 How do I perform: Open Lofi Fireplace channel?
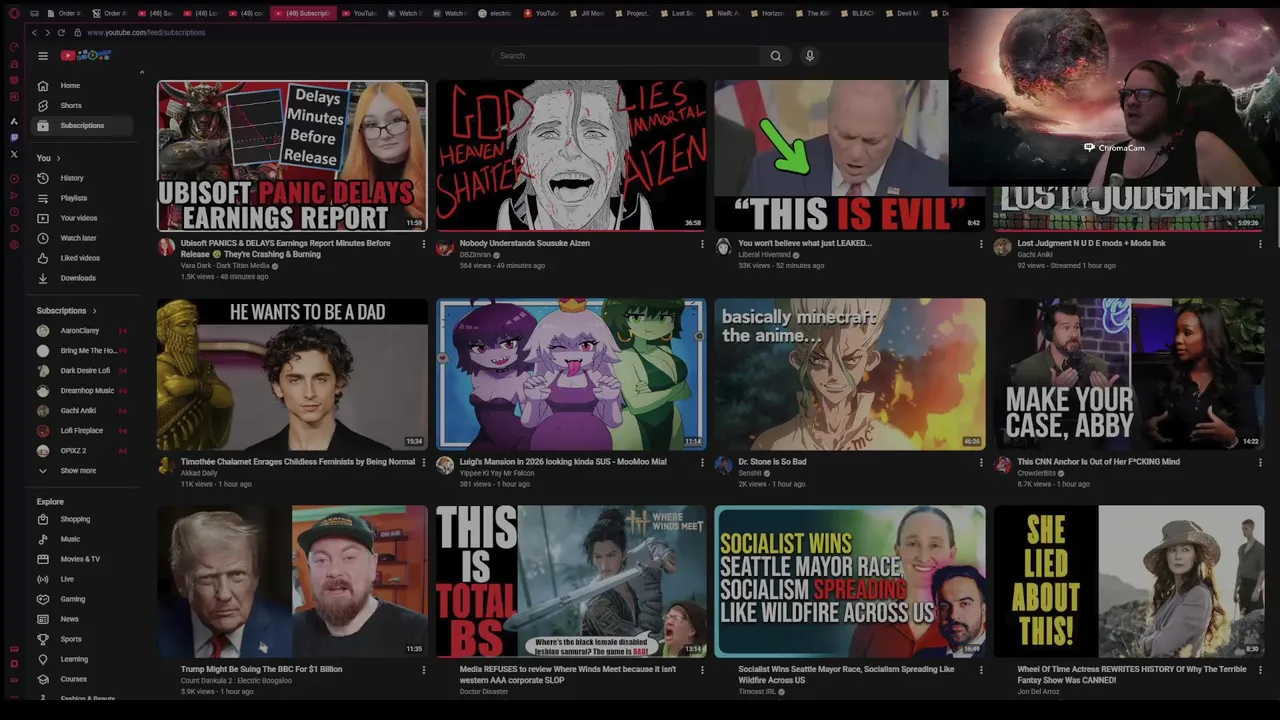tap(83, 431)
